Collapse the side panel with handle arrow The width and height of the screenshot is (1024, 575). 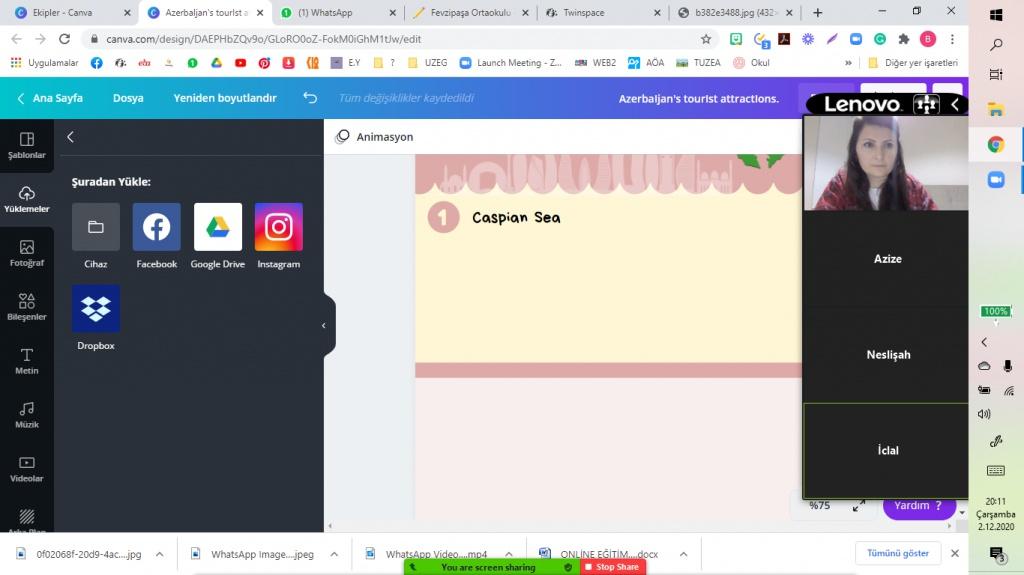(323, 325)
